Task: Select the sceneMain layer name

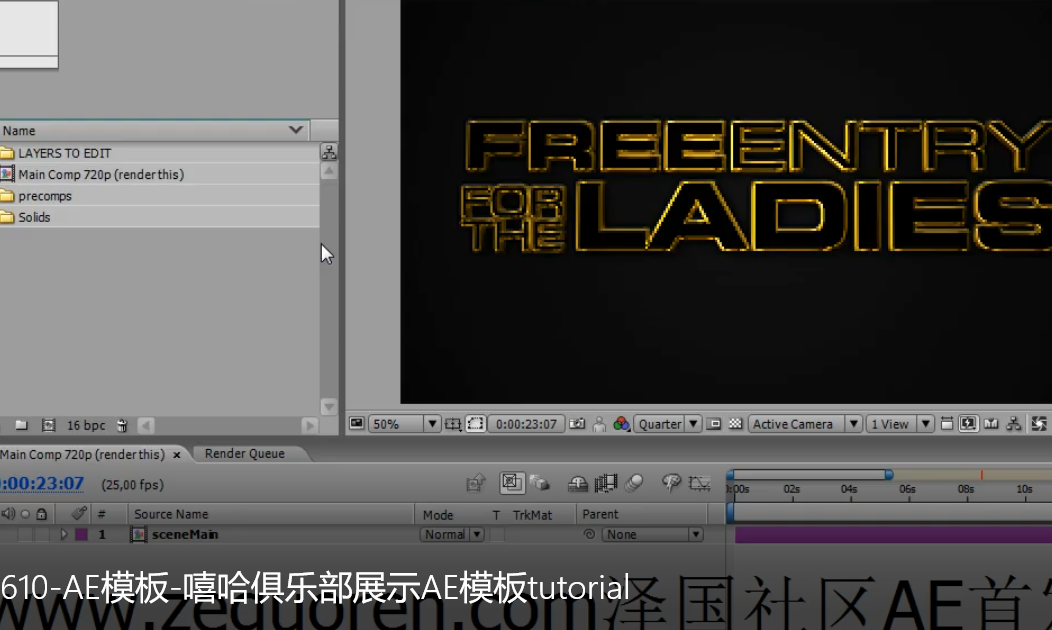Action: (185, 535)
